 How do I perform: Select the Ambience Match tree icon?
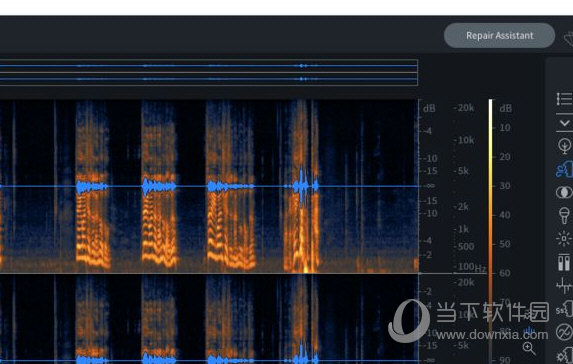pyautogui.click(x=565, y=145)
